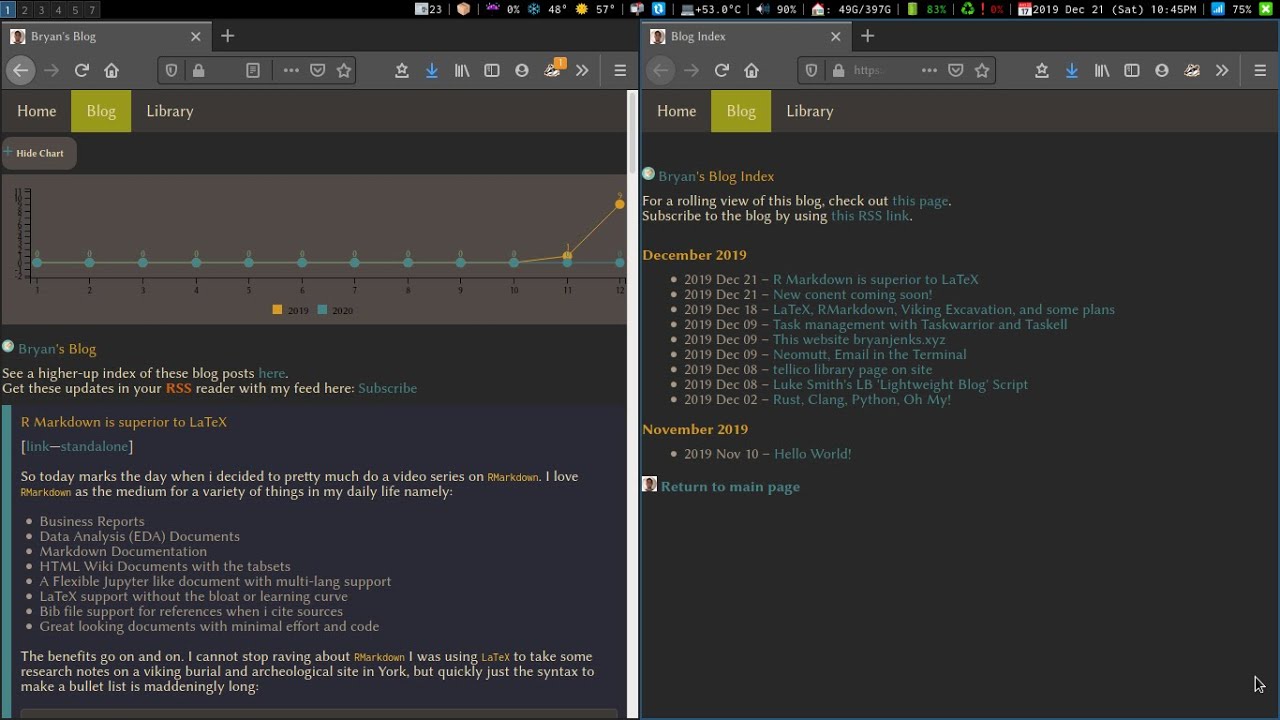Click back arrow in Bryan's Blog window
Viewport: 1280px width, 720px height.
click(x=20, y=71)
